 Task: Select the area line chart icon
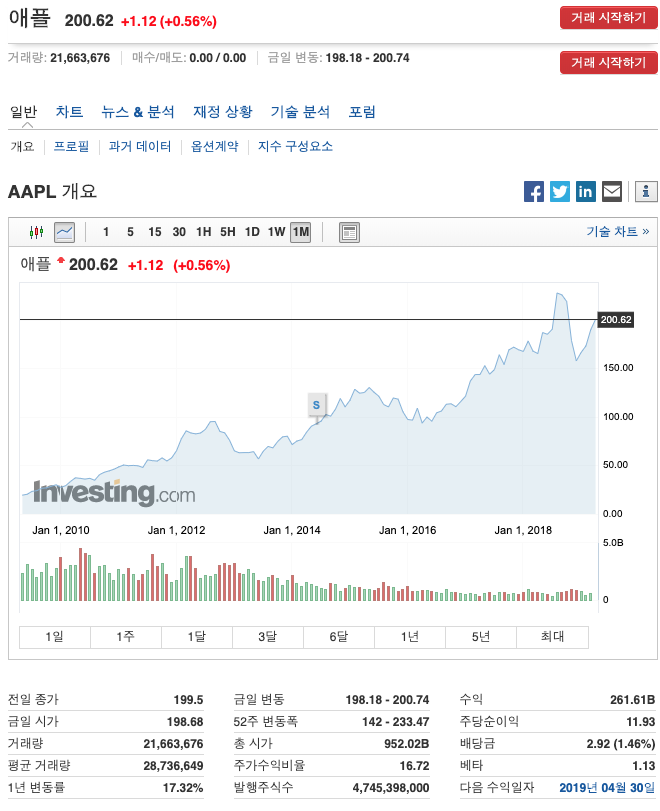65,232
